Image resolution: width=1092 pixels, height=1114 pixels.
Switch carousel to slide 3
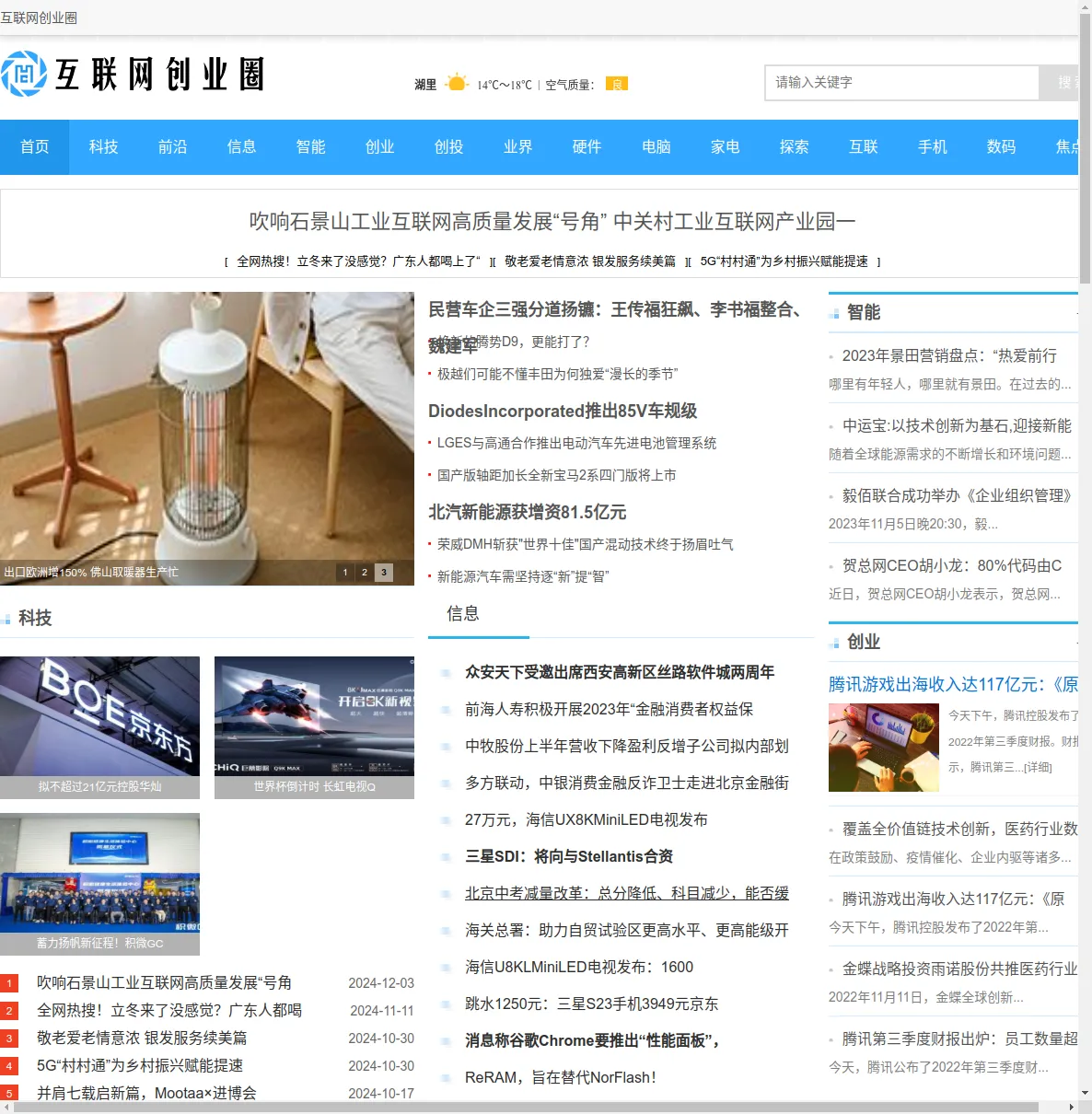384,573
